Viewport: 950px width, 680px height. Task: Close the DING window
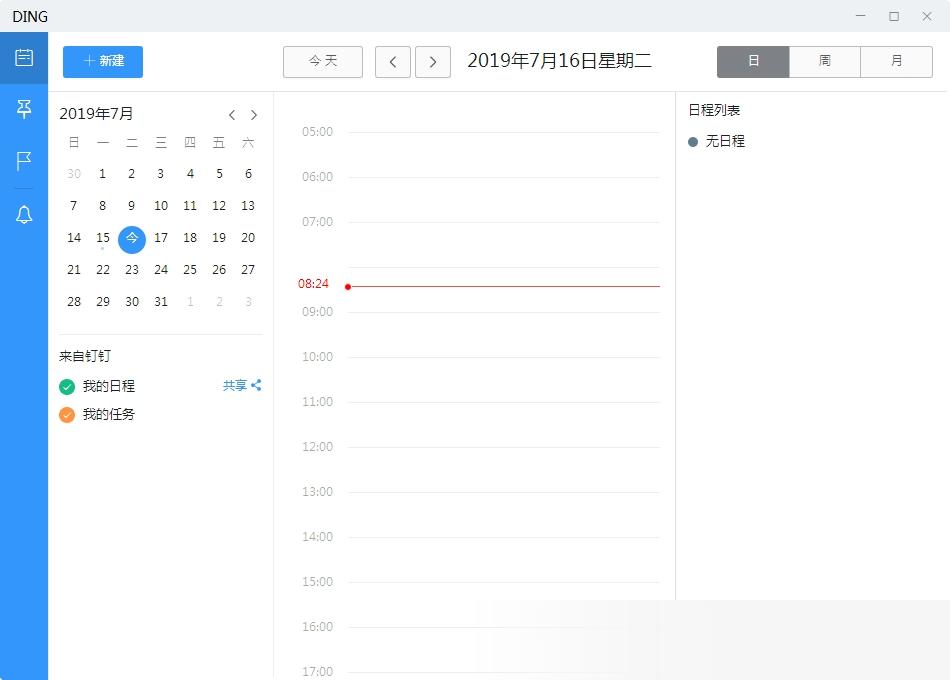point(927,16)
